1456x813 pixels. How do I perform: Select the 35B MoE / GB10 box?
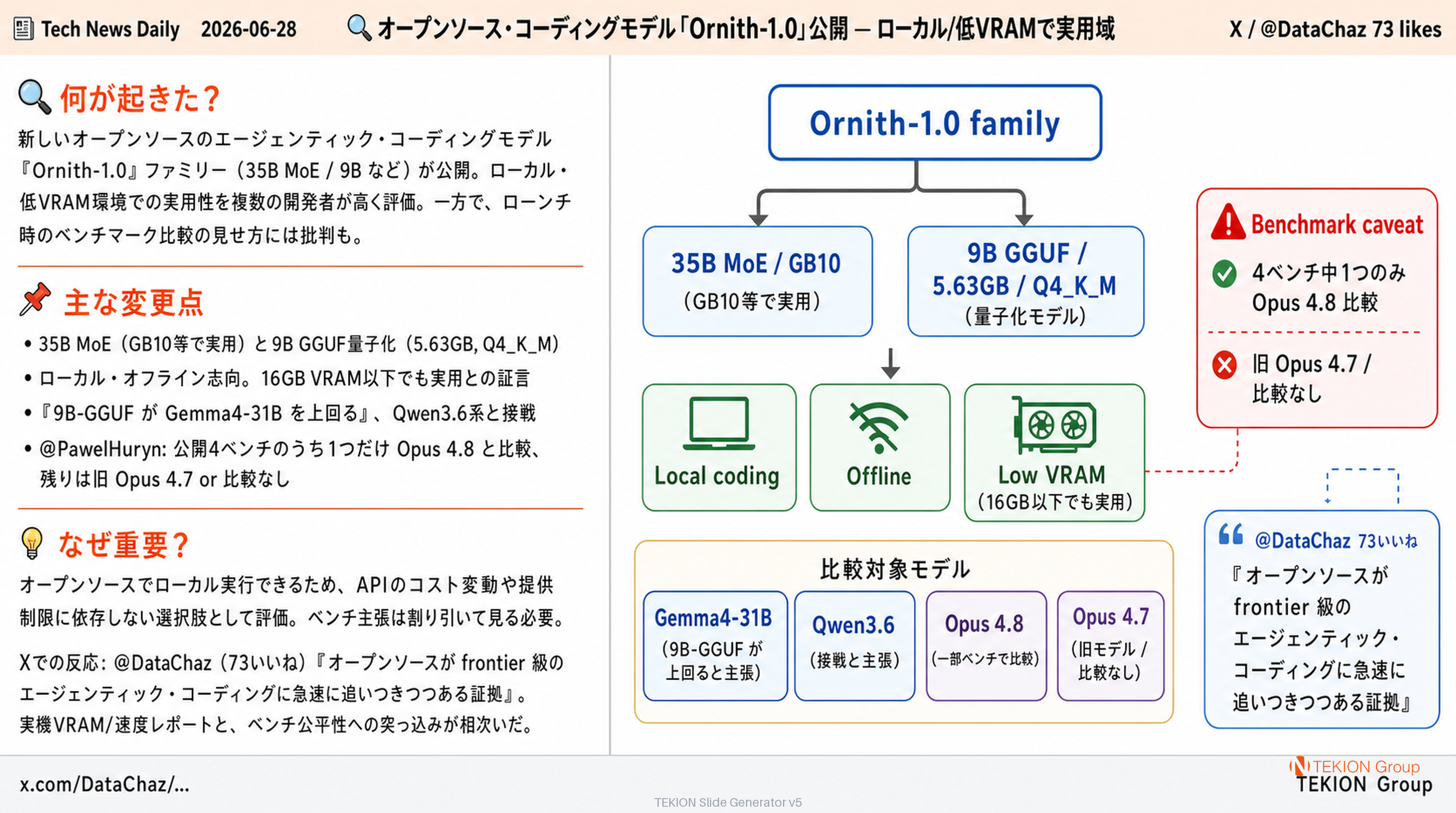point(758,282)
